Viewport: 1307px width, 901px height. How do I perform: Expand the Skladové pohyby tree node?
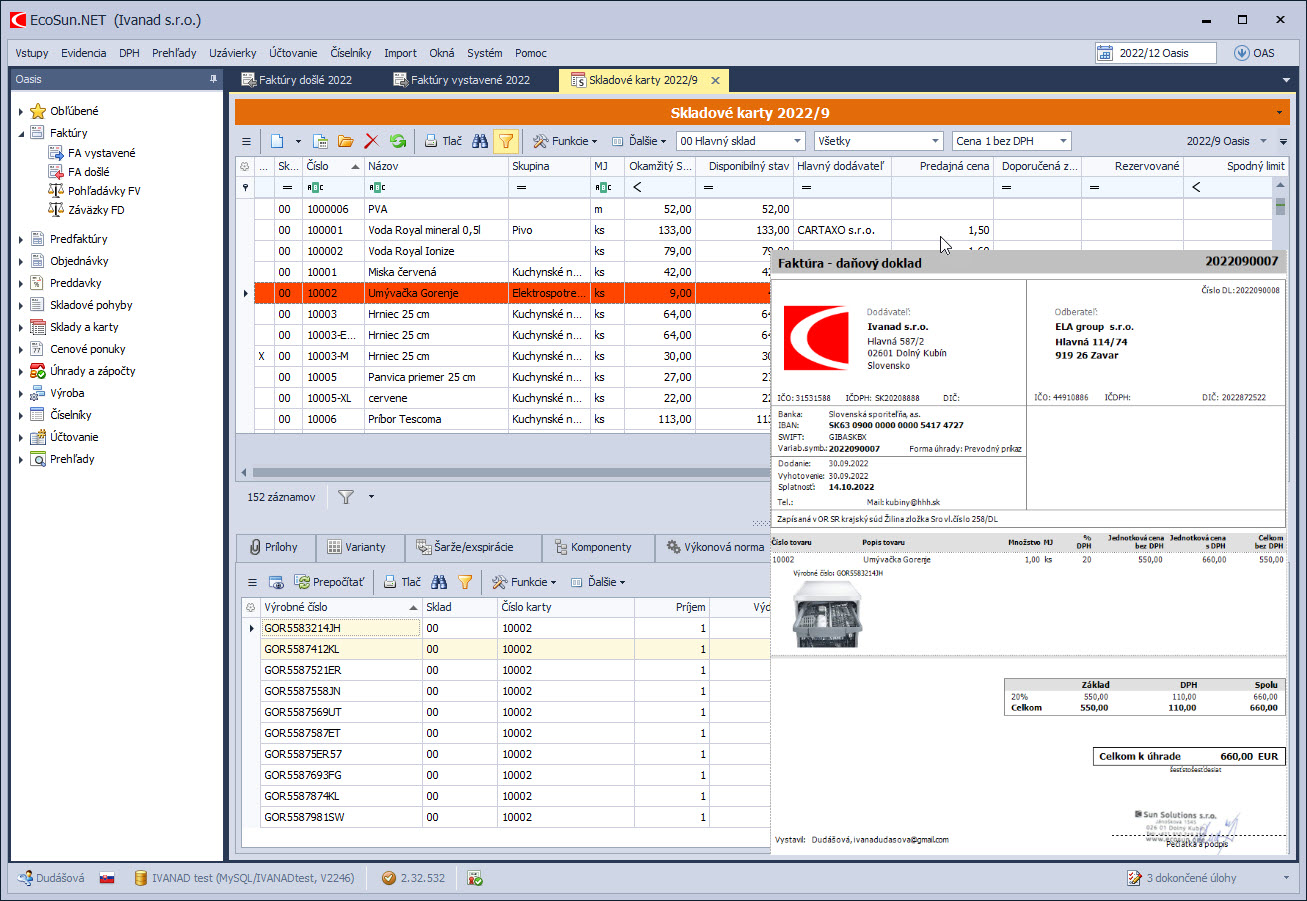pos(21,305)
